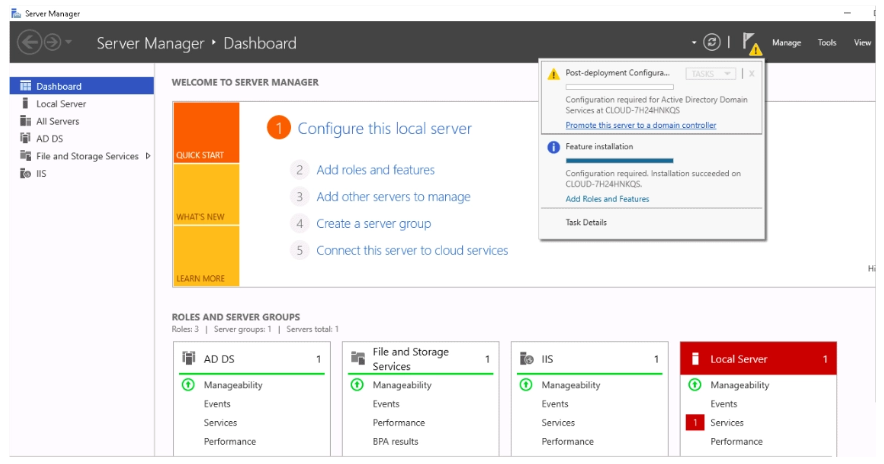Refresh the dashboard with the refresh icon
Viewport: 884px width, 464px height.
[711, 42]
